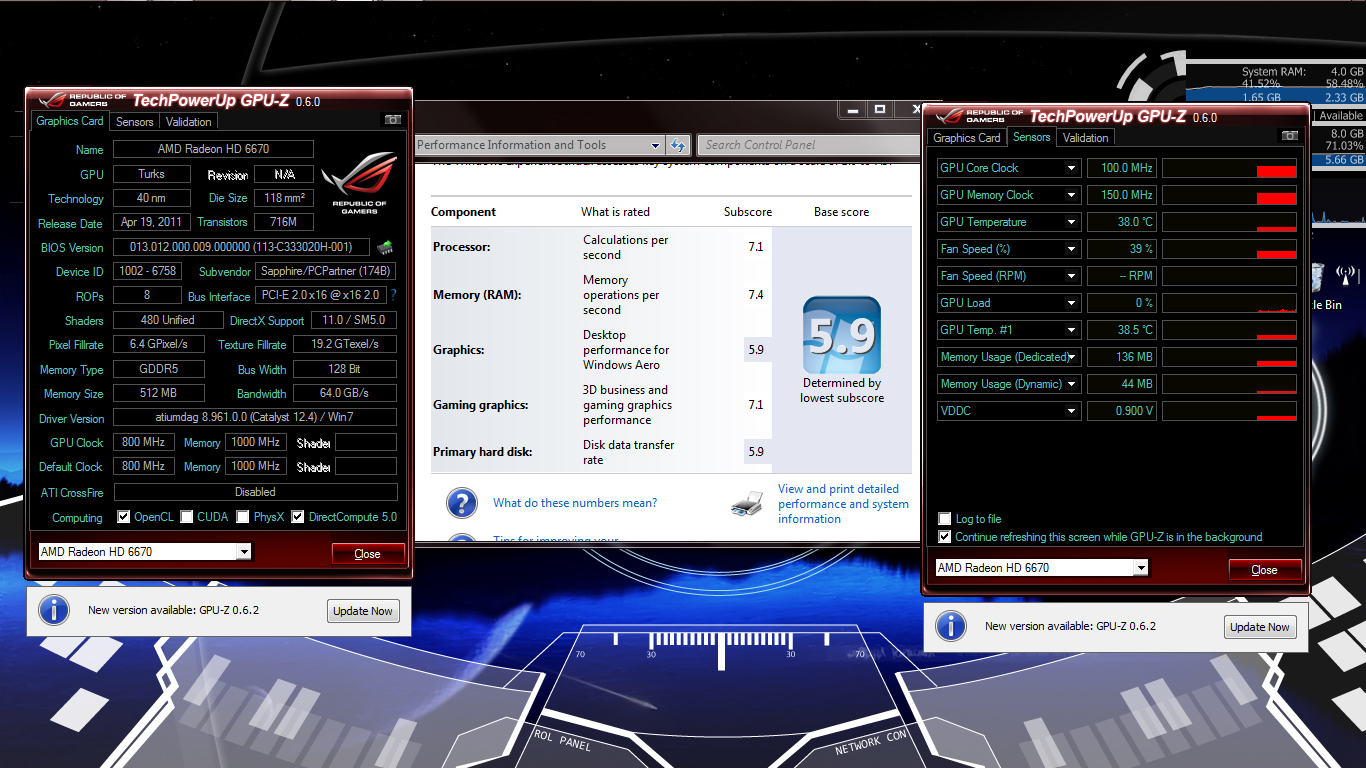Click Close button in right GPU-Z Sensors window

(x=1265, y=570)
